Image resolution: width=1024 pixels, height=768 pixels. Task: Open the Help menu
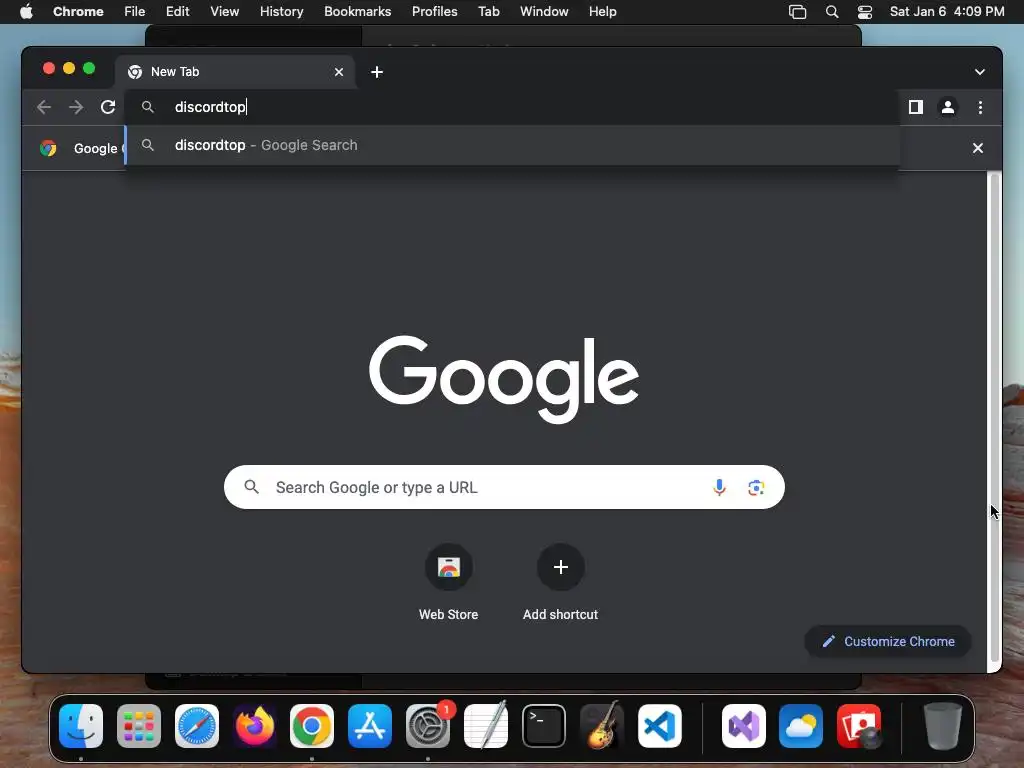tap(603, 12)
